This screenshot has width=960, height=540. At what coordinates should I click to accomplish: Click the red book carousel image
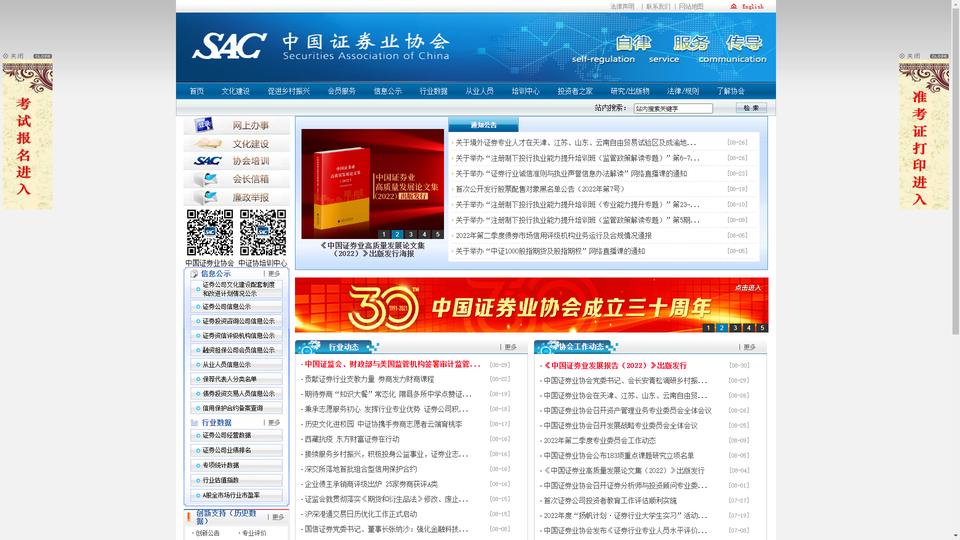click(x=372, y=184)
